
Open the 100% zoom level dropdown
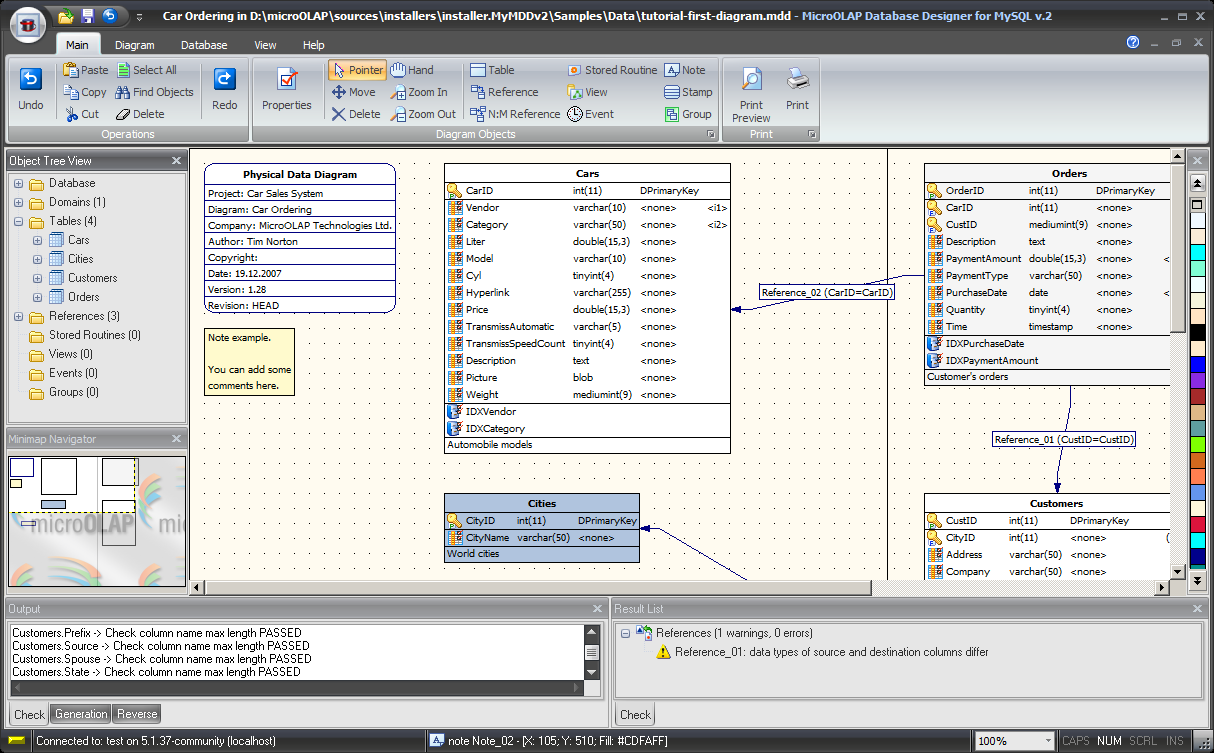click(x=1047, y=741)
